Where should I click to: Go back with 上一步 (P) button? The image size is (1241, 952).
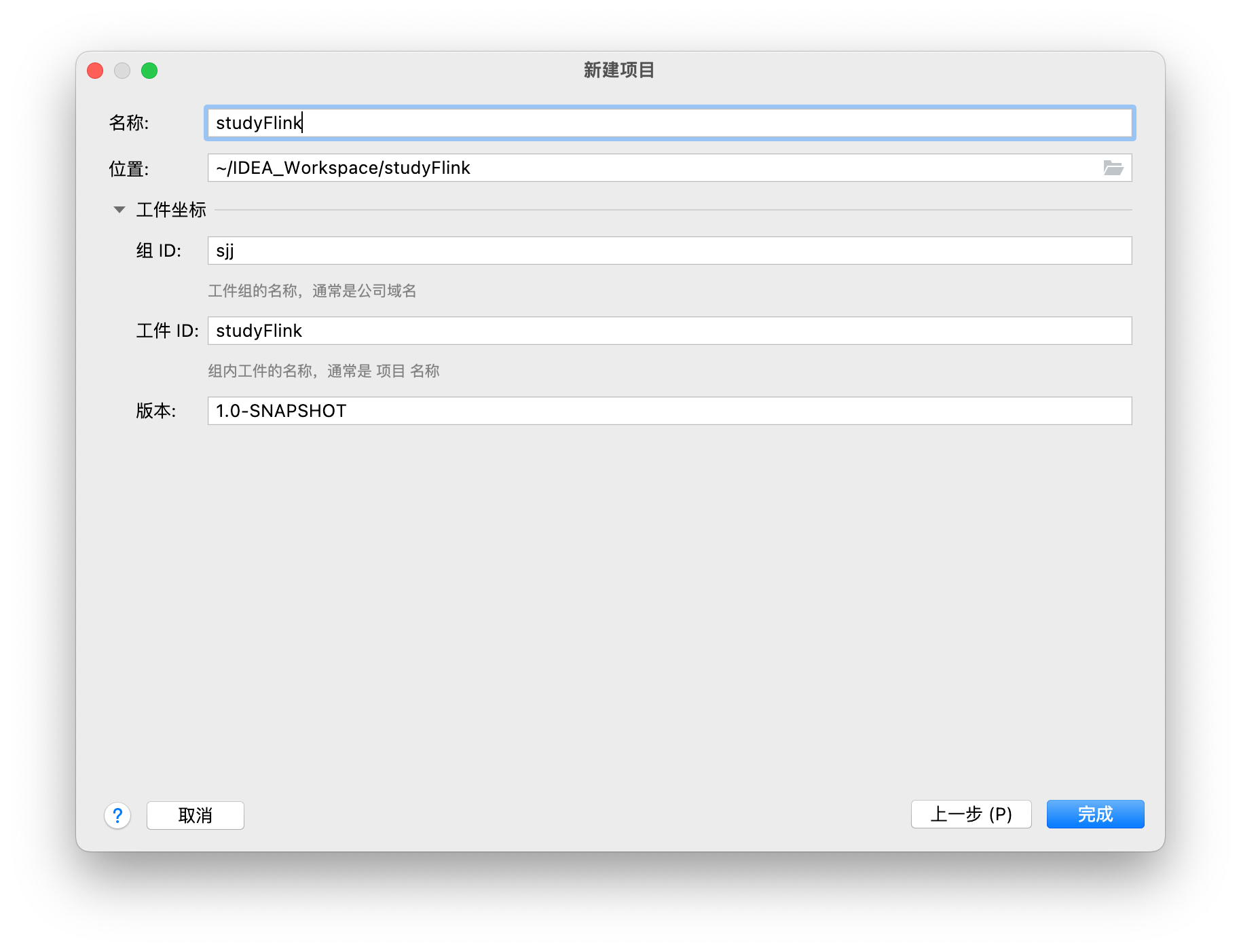pyautogui.click(x=971, y=814)
